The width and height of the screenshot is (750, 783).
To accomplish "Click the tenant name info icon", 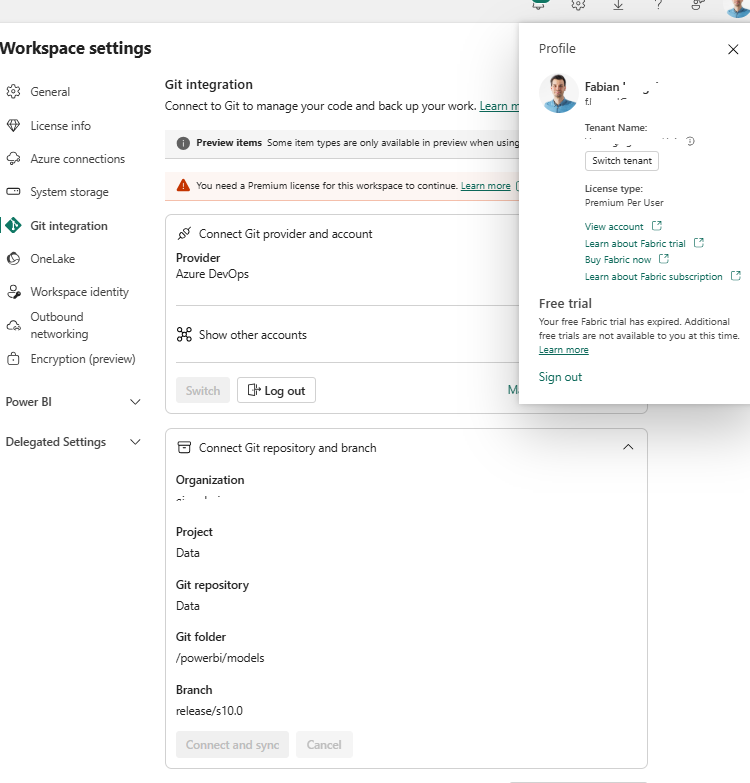I will click(690, 141).
